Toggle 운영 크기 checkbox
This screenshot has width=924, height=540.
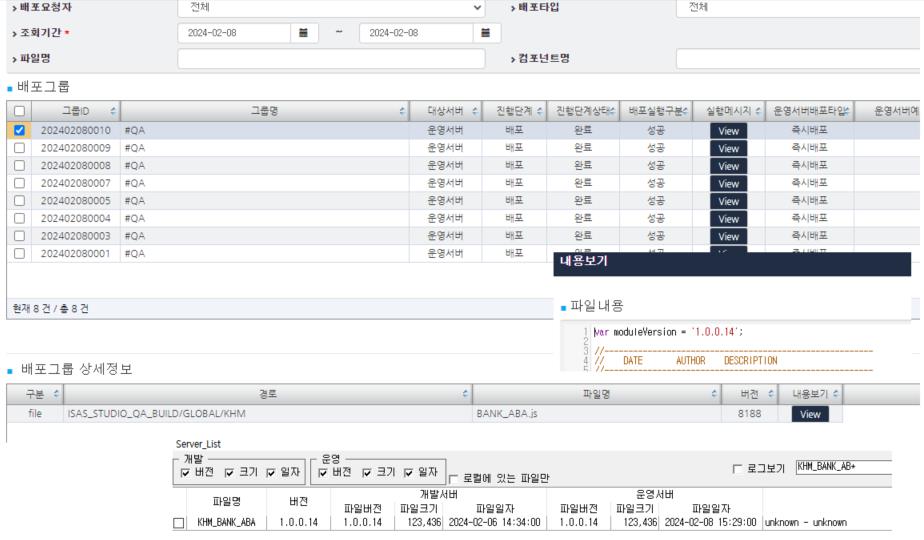pyautogui.click(x=367, y=473)
